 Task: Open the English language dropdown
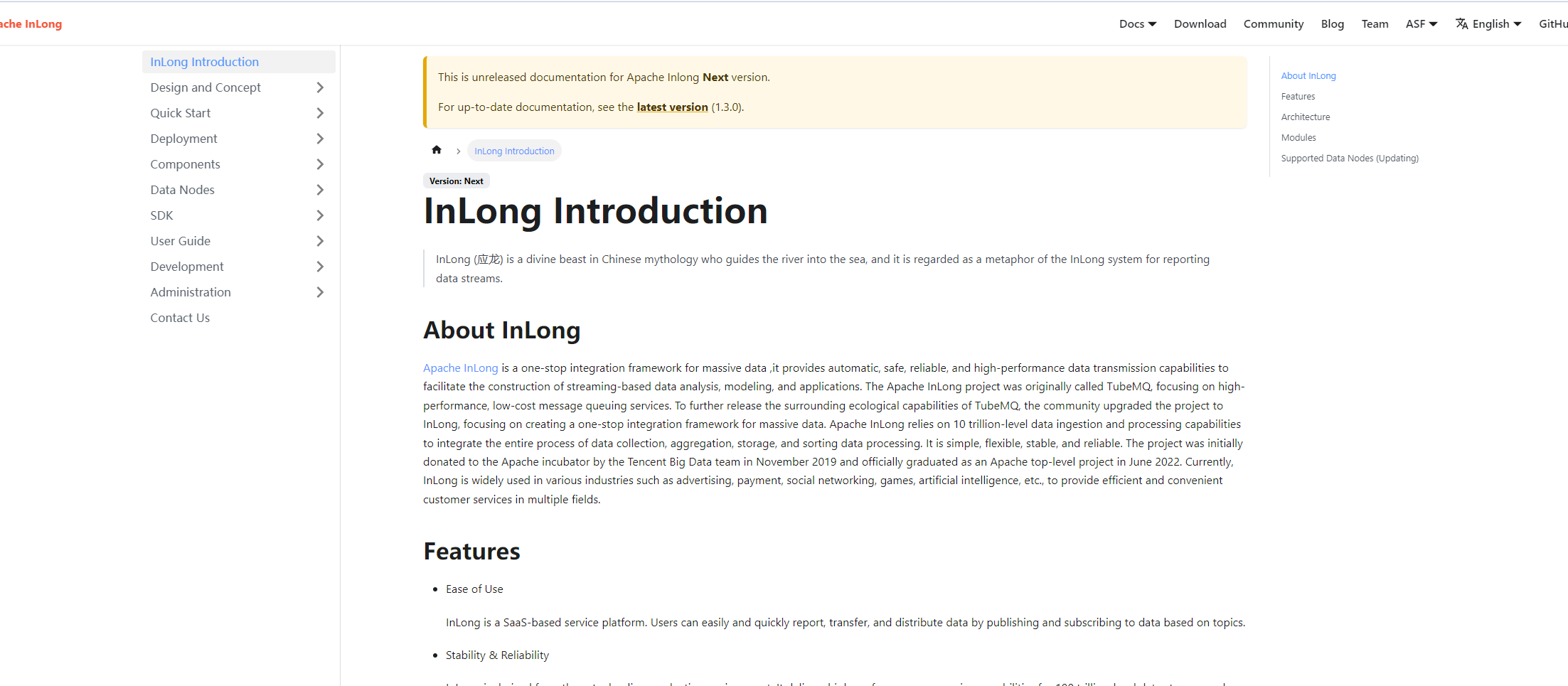pyautogui.click(x=1488, y=23)
